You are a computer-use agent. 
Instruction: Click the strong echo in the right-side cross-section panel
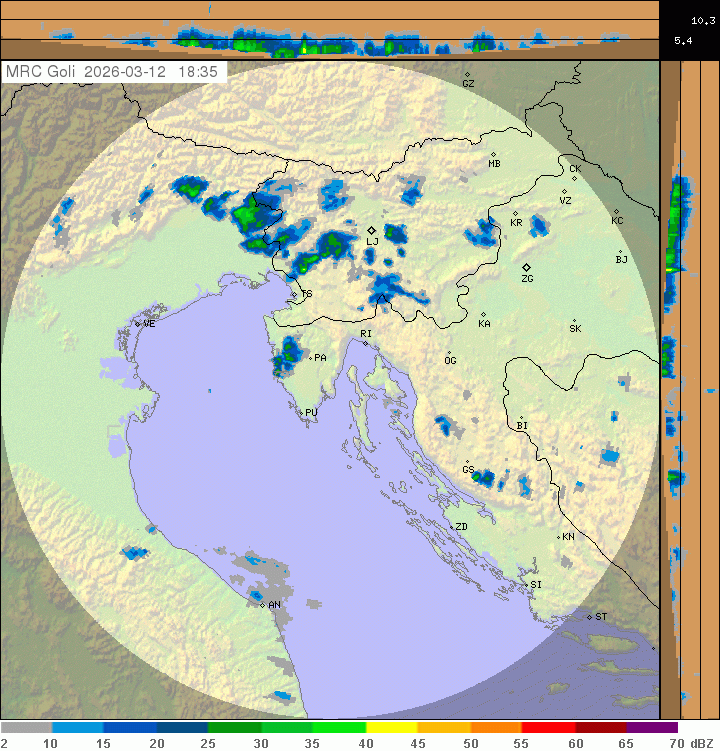coord(676,269)
